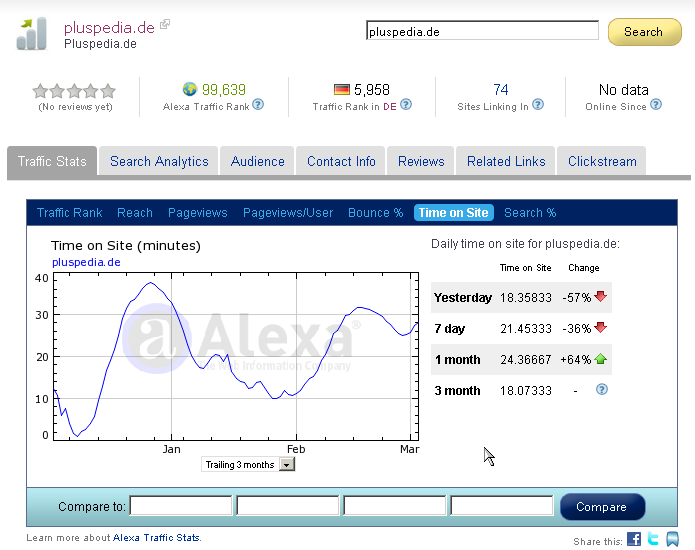
Task: Click the blue pluspedia.de chart legend link
Action: coord(86,262)
